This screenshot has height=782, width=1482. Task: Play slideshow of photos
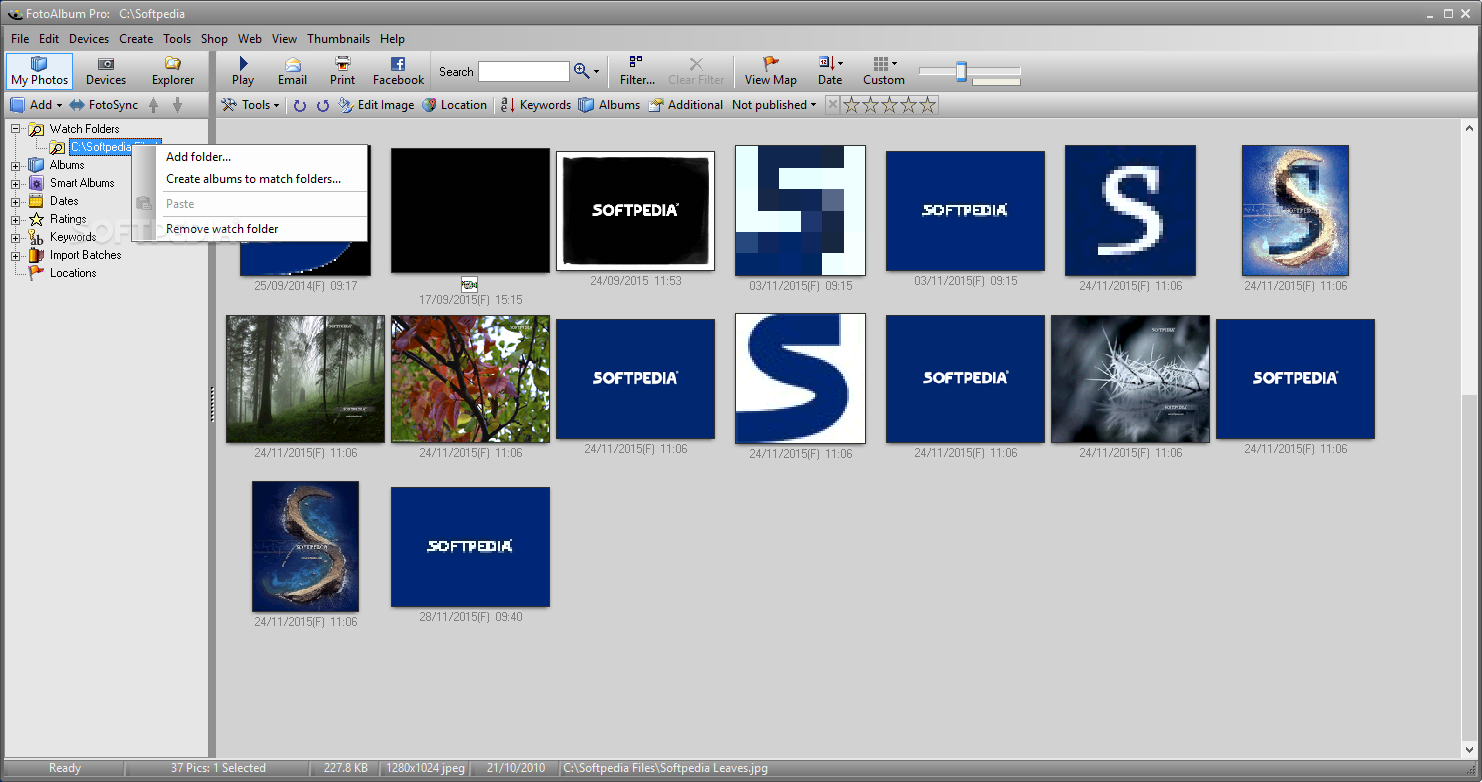tap(243, 71)
